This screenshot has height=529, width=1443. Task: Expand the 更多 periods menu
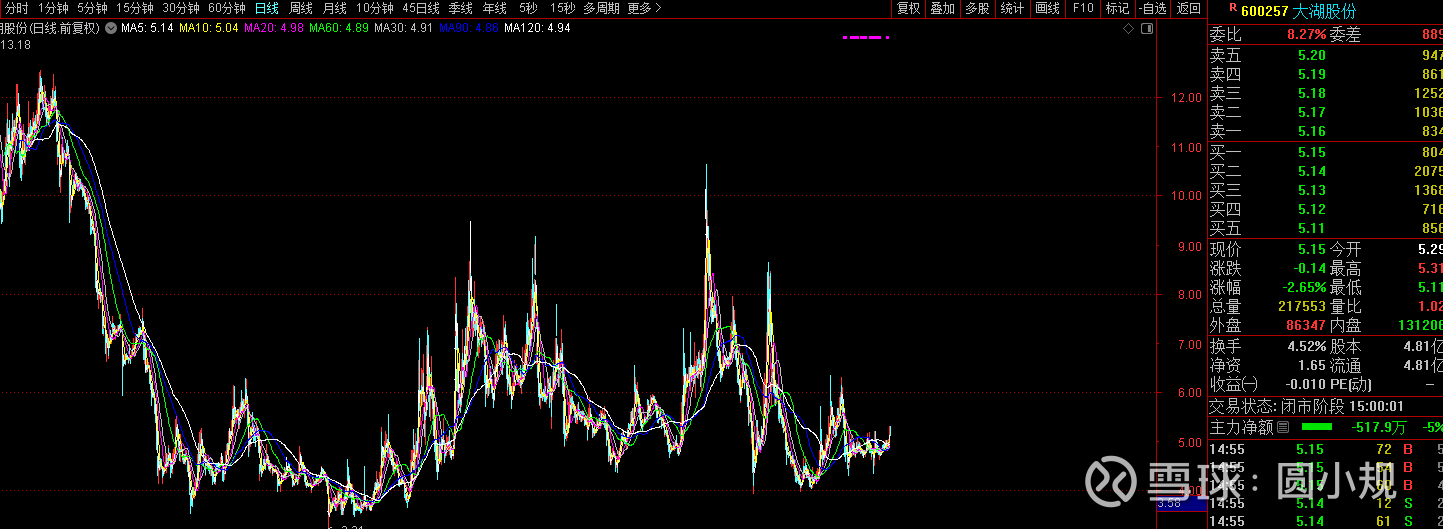click(645, 8)
